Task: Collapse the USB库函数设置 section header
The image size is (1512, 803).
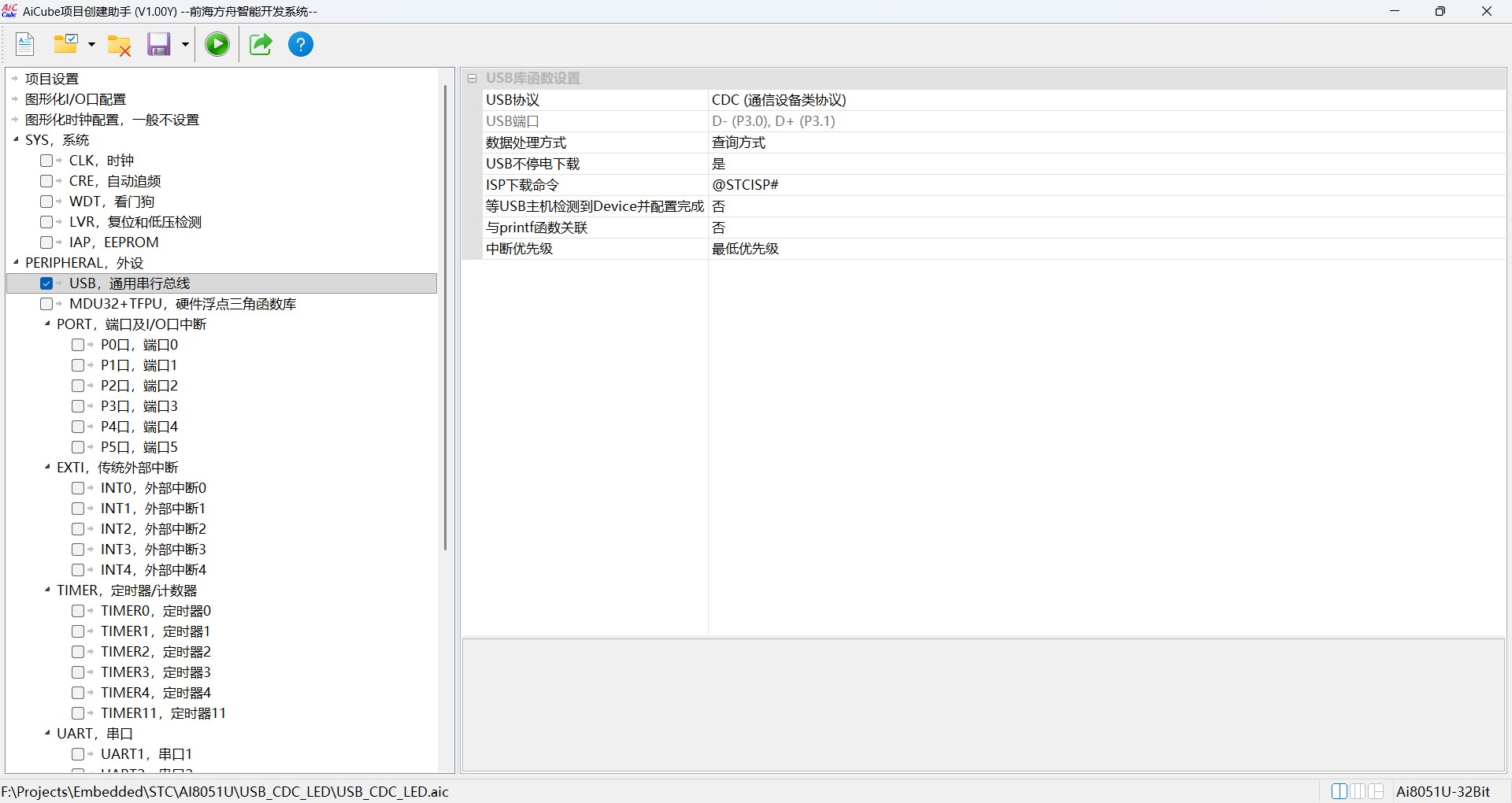Action: tap(472, 78)
